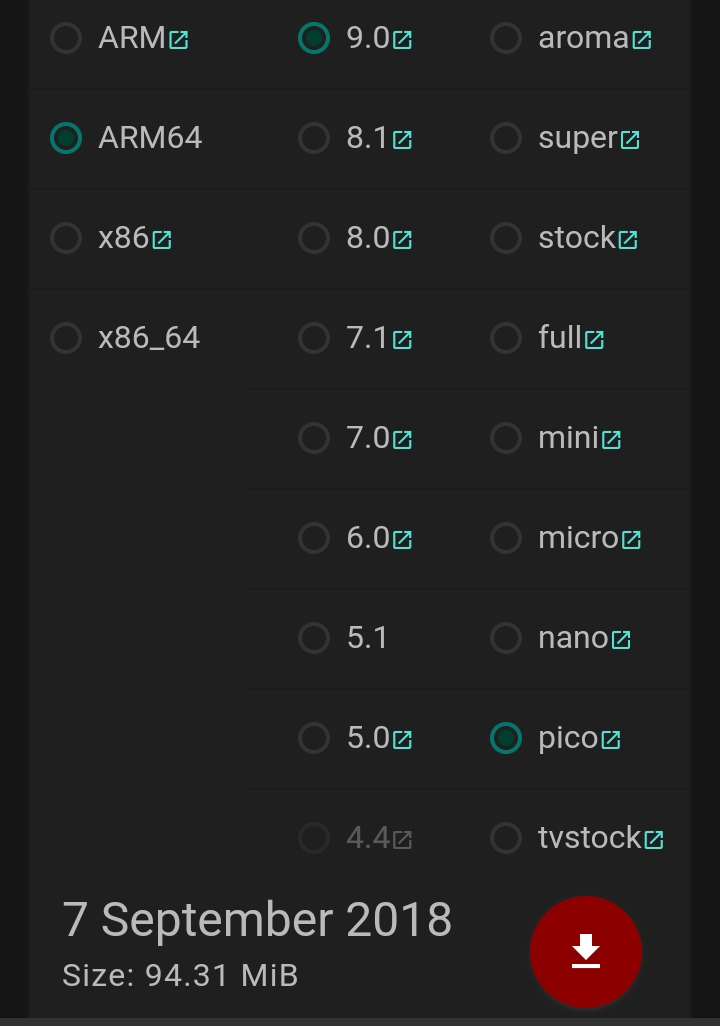Choose Android 6.0 radio button
The height and width of the screenshot is (1026, 720).
click(x=314, y=538)
